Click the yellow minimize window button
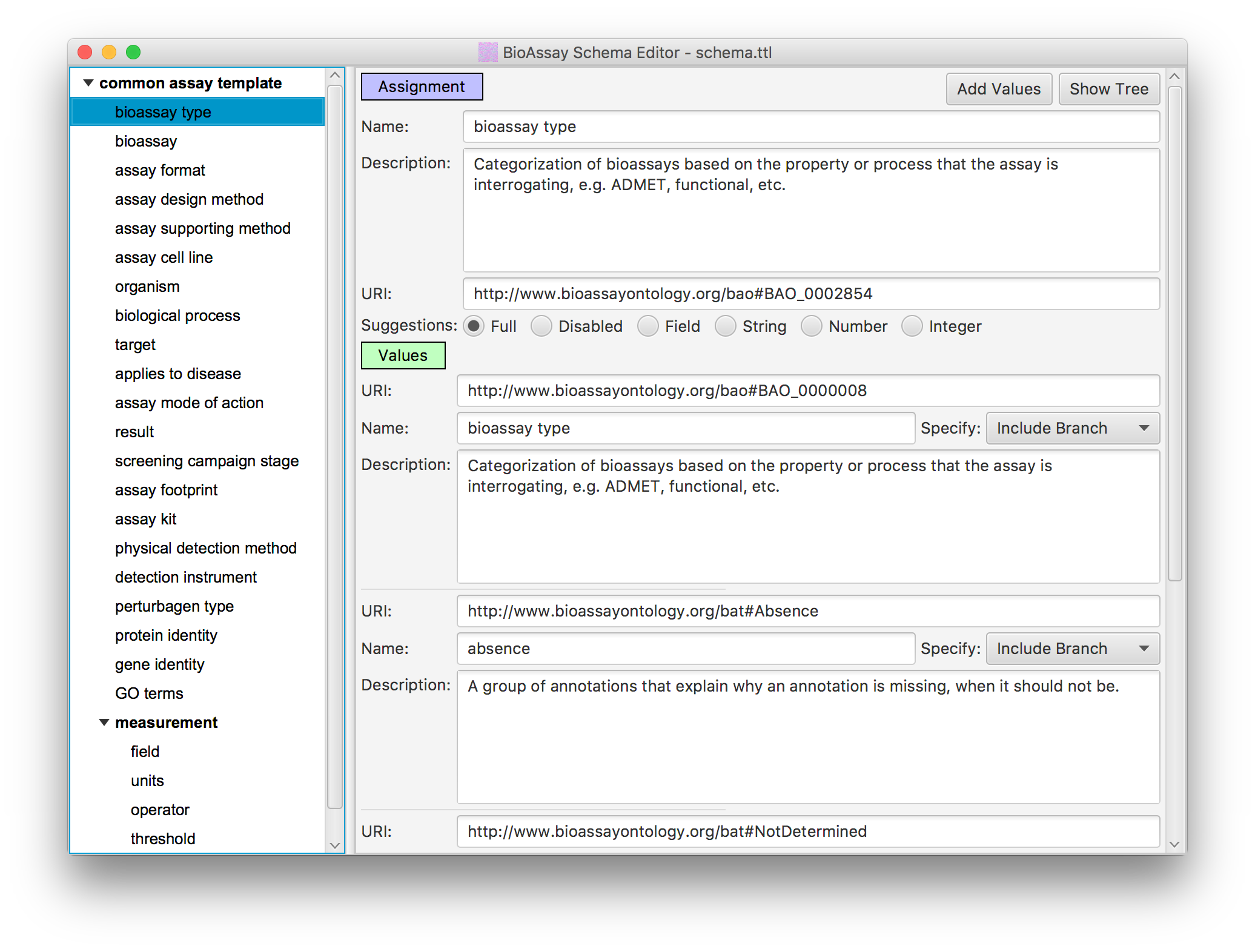 point(109,52)
